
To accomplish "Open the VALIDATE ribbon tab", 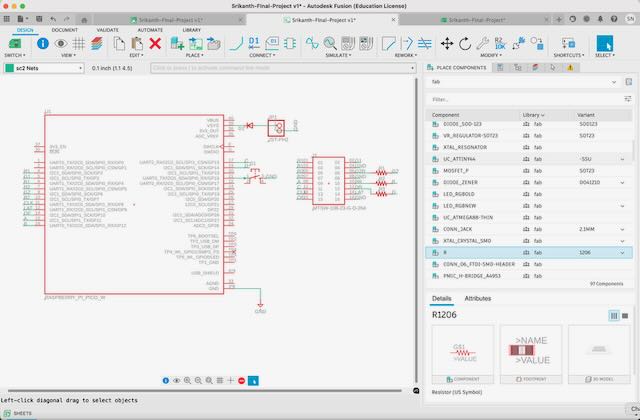I will 107,30.
